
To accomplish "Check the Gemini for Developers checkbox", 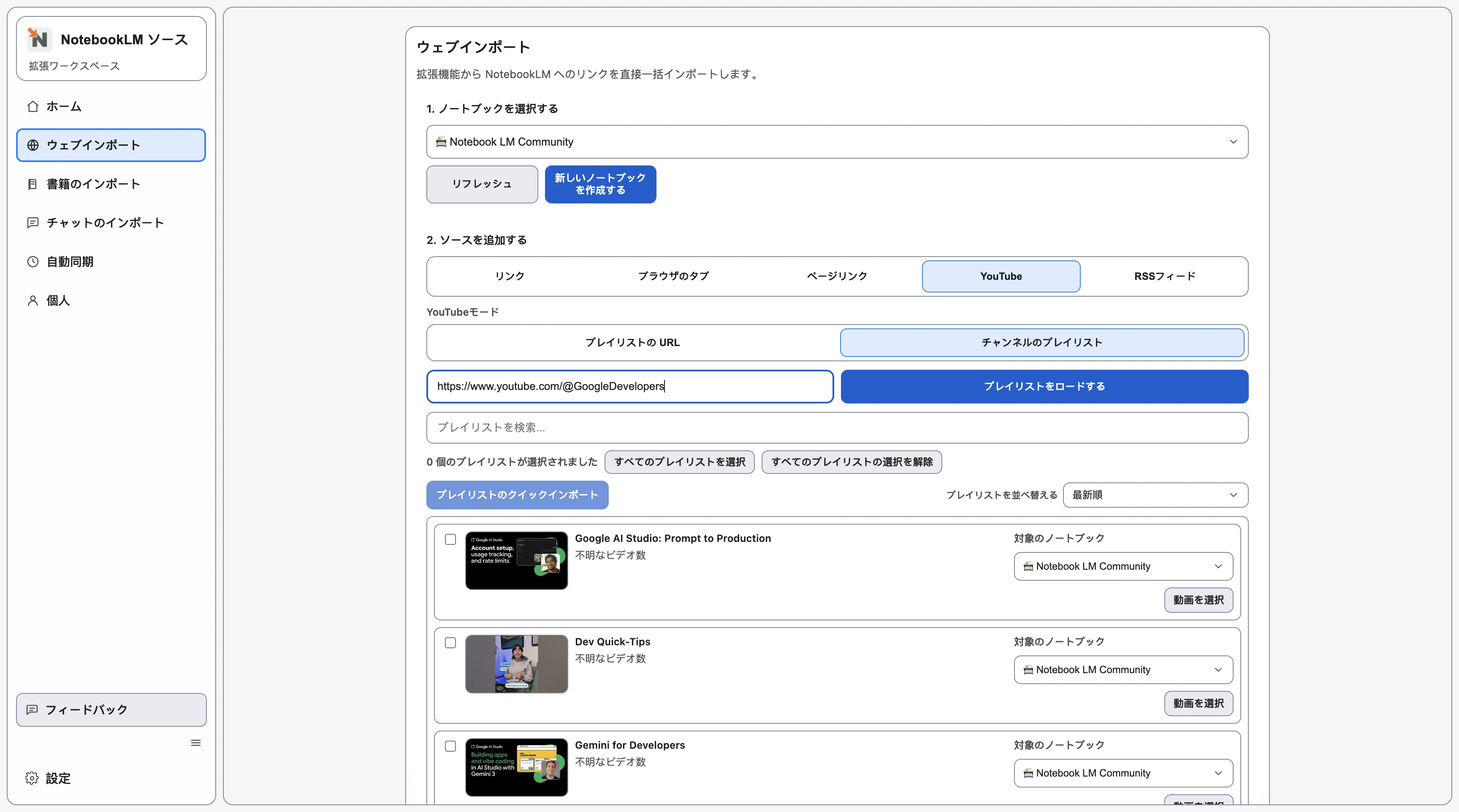I will [x=450, y=746].
